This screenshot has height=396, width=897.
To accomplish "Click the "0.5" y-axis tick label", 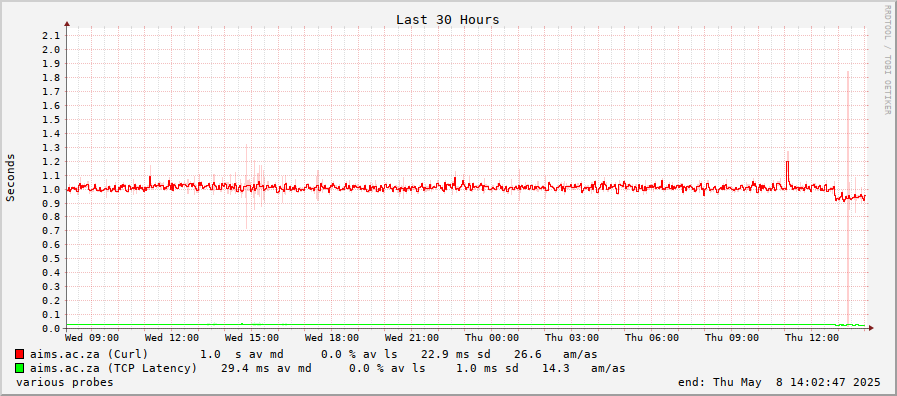I will coord(50,259).
